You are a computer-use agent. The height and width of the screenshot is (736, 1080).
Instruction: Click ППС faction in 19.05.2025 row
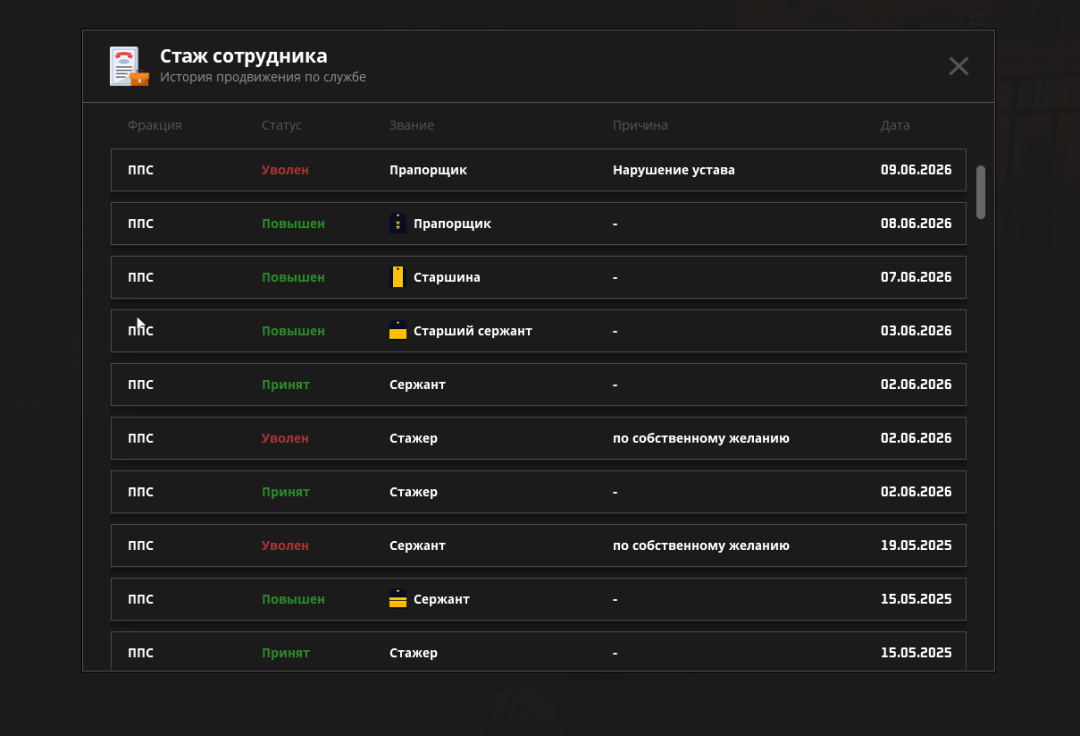(x=140, y=546)
